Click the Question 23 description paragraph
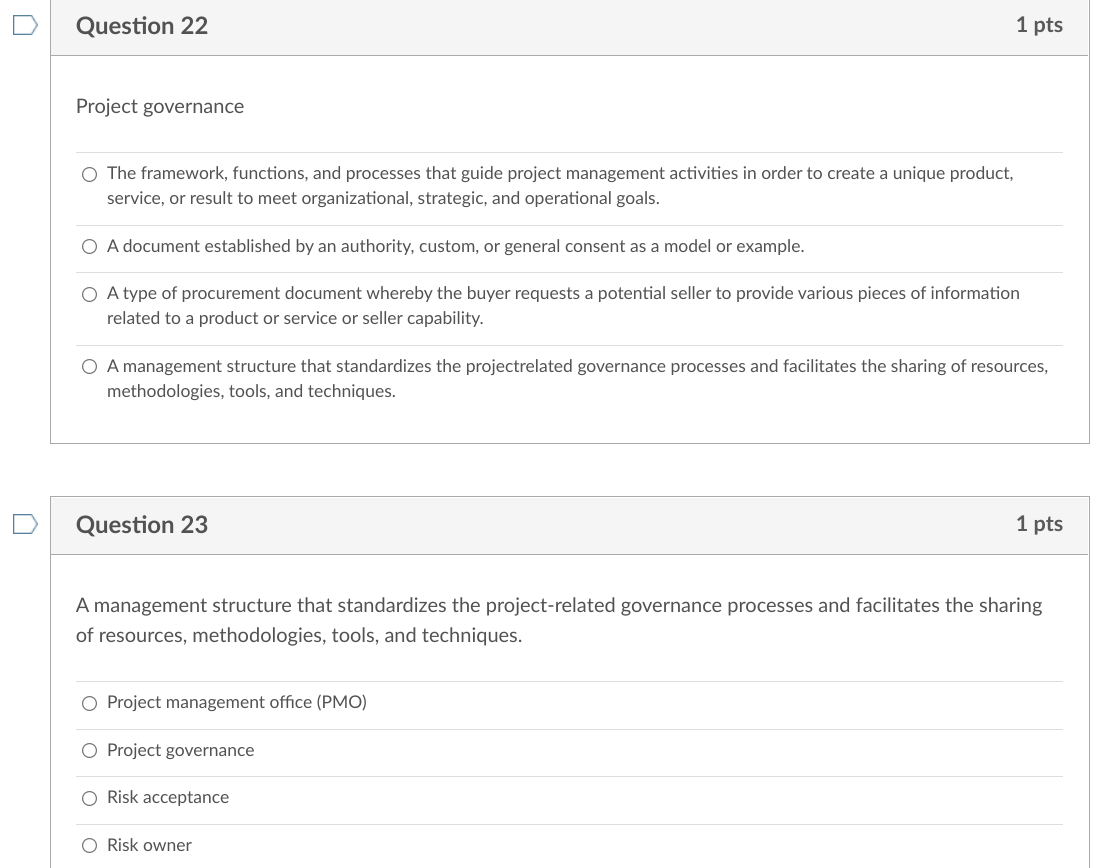 (559, 619)
